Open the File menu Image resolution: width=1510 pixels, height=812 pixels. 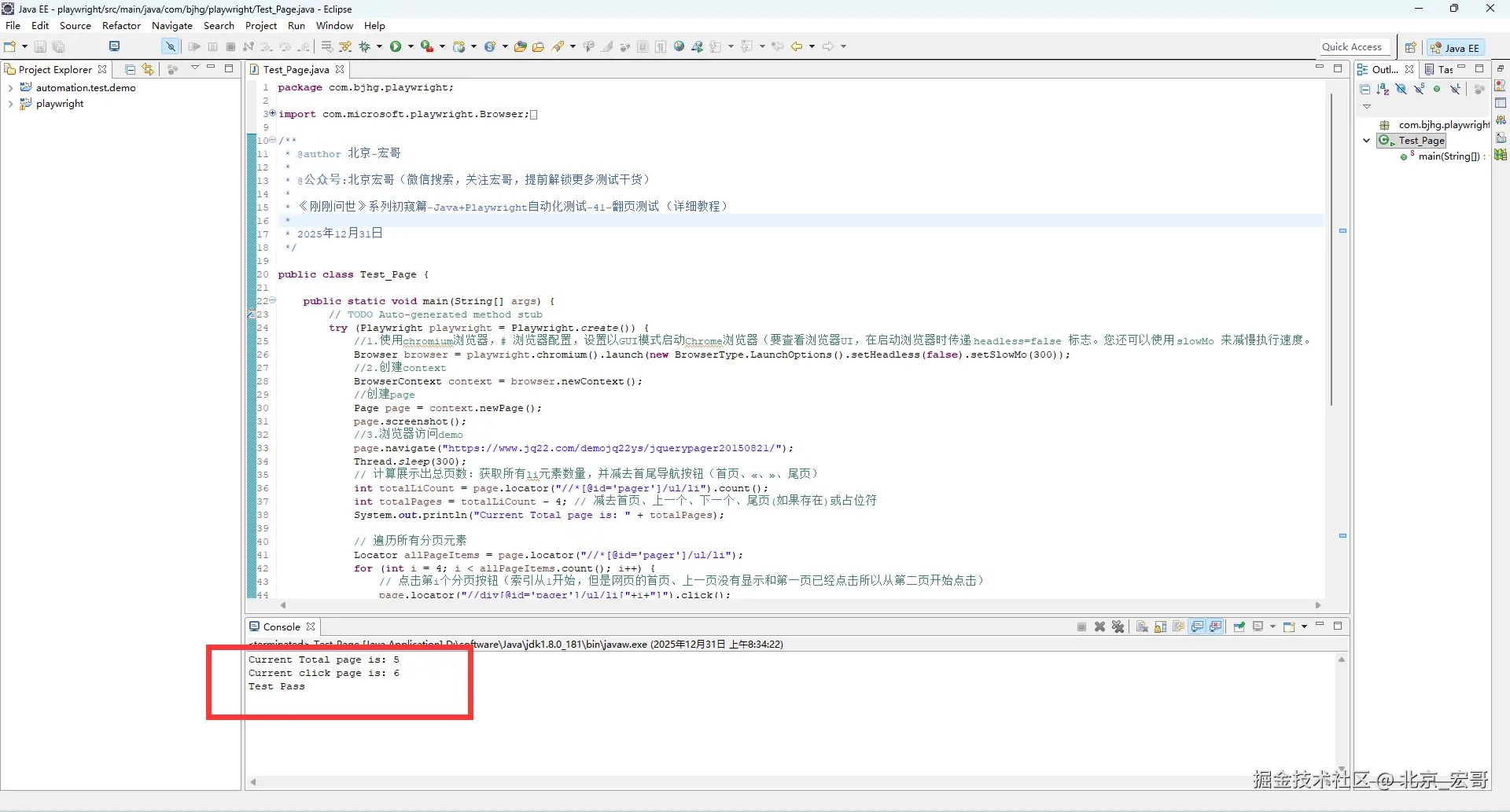[x=13, y=26]
